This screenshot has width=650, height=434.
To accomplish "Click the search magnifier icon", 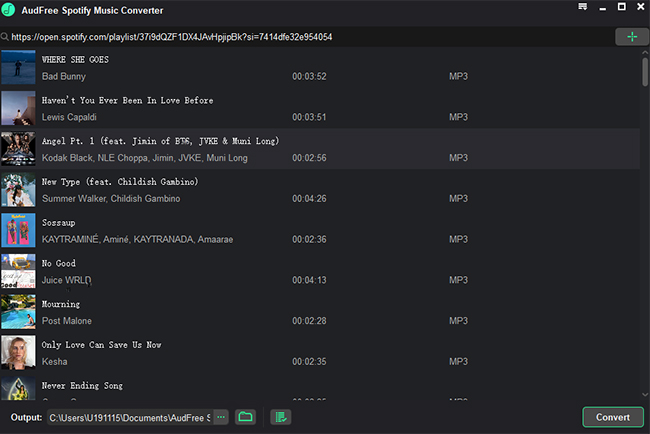I will point(5,37).
